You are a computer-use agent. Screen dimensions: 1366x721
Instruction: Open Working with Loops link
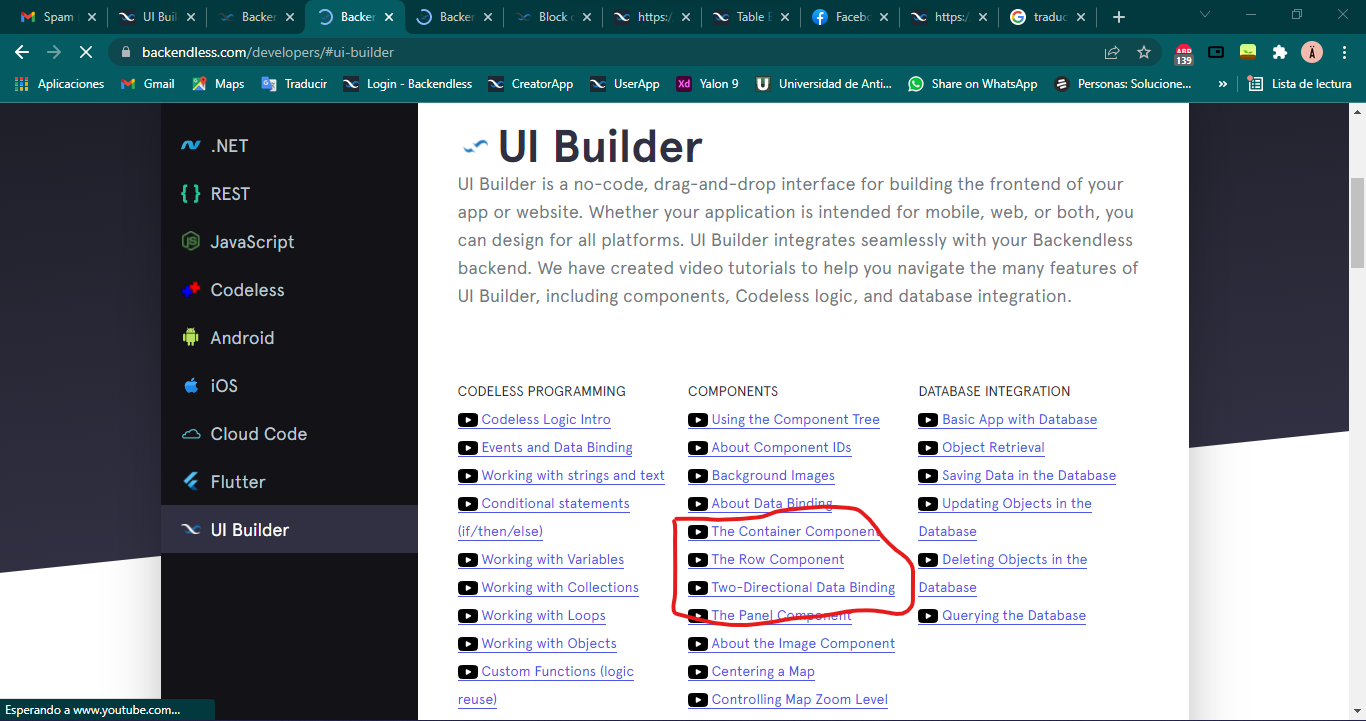coord(544,616)
